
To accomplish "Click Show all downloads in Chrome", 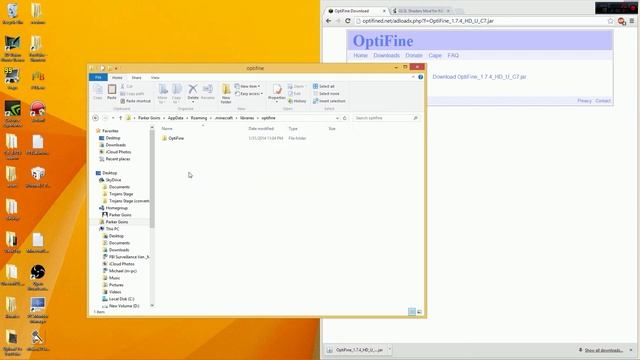I will coord(603,350).
